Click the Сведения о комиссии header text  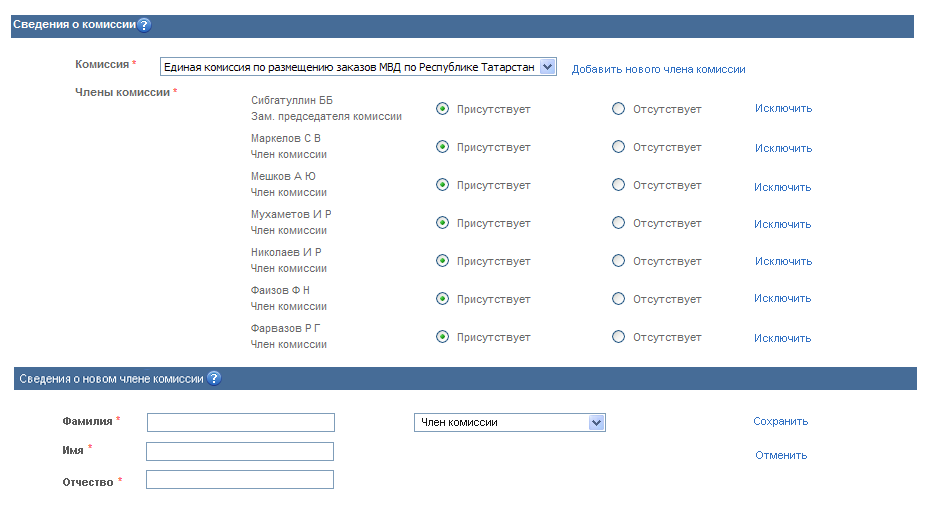(75, 24)
